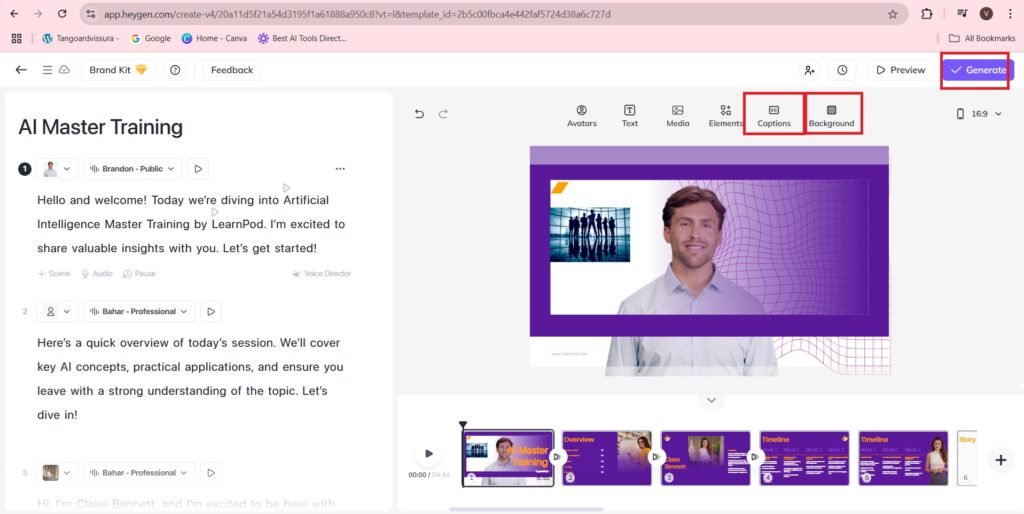
Task: Open the apps grid in the bookmarks bar
Action: click(x=17, y=39)
